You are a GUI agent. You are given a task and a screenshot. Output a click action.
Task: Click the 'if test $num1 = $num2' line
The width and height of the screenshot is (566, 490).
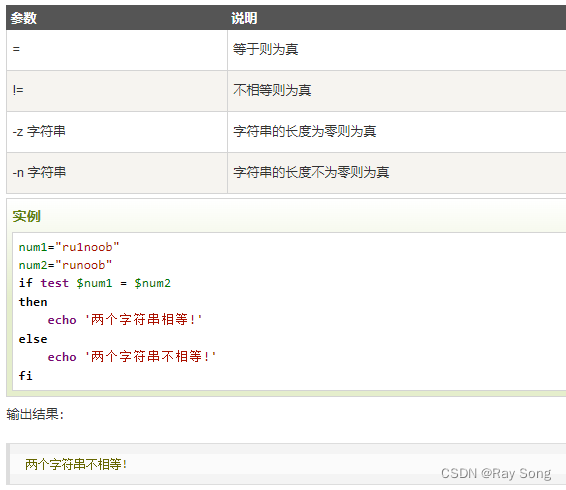95,283
